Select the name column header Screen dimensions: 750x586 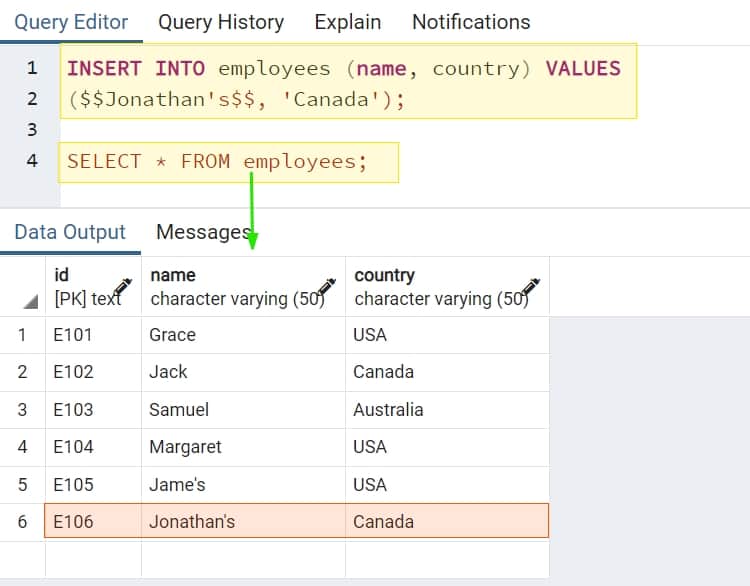coord(243,286)
